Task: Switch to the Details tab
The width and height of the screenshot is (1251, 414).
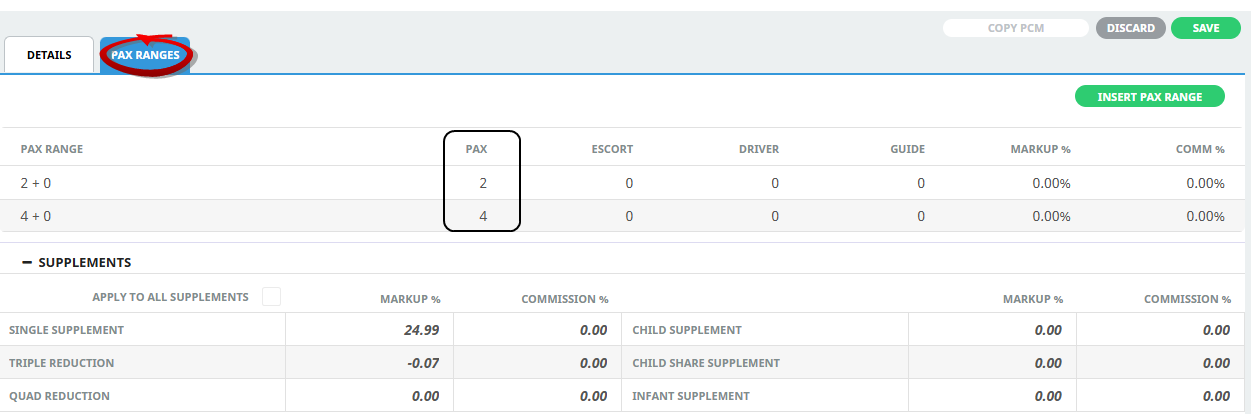Action: pyautogui.click(x=49, y=55)
